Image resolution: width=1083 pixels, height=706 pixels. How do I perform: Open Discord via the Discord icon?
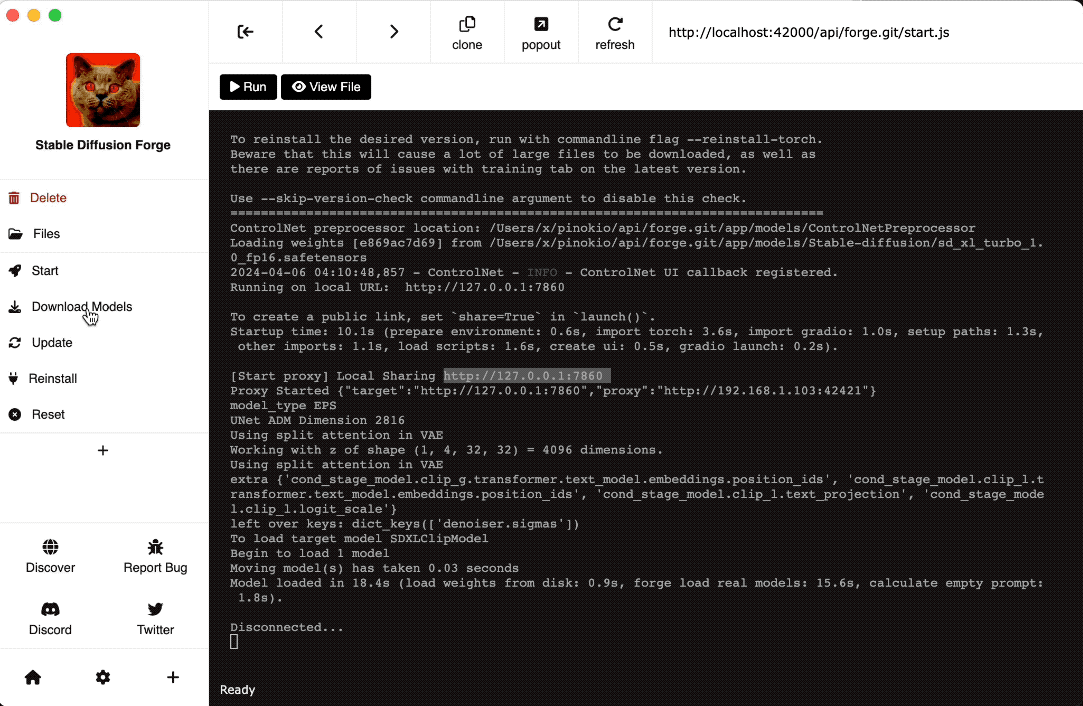point(50,610)
